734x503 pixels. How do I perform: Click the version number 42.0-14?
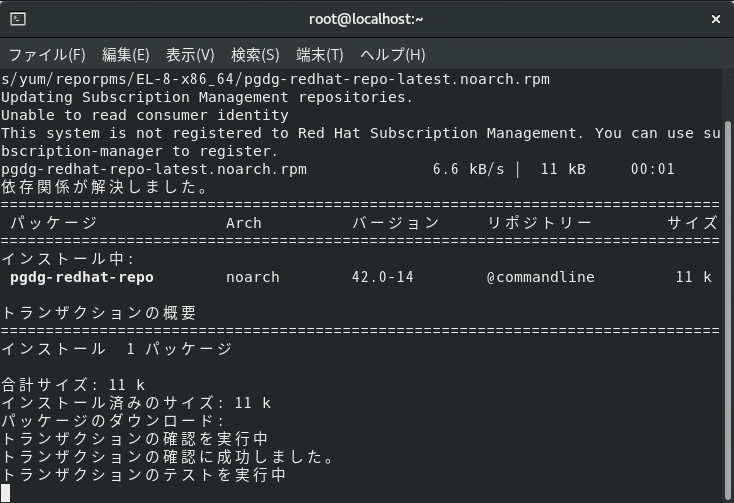point(383,277)
